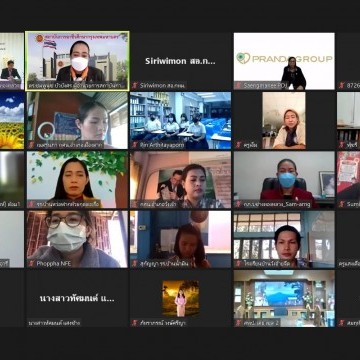360x360 pixels.
Task: Click muted mic icon beside Phoppha NFE
Action: 32,263
